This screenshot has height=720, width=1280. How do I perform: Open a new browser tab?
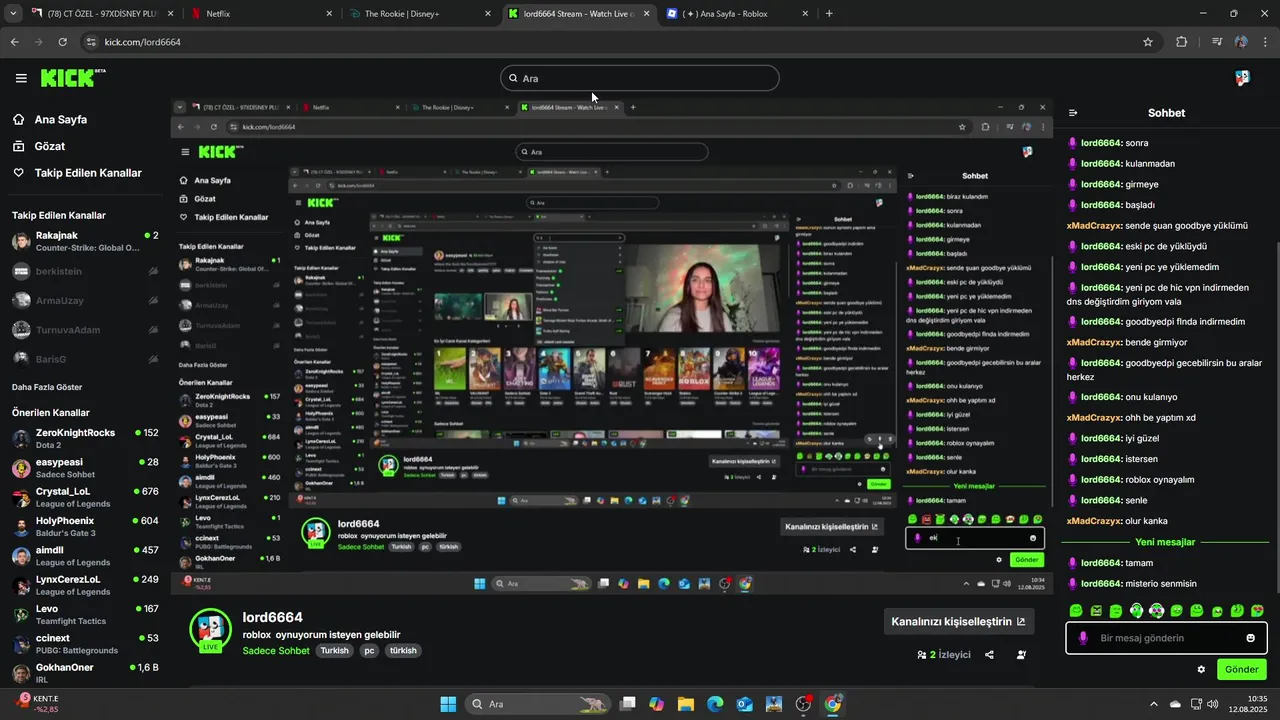pyautogui.click(x=829, y=14)
